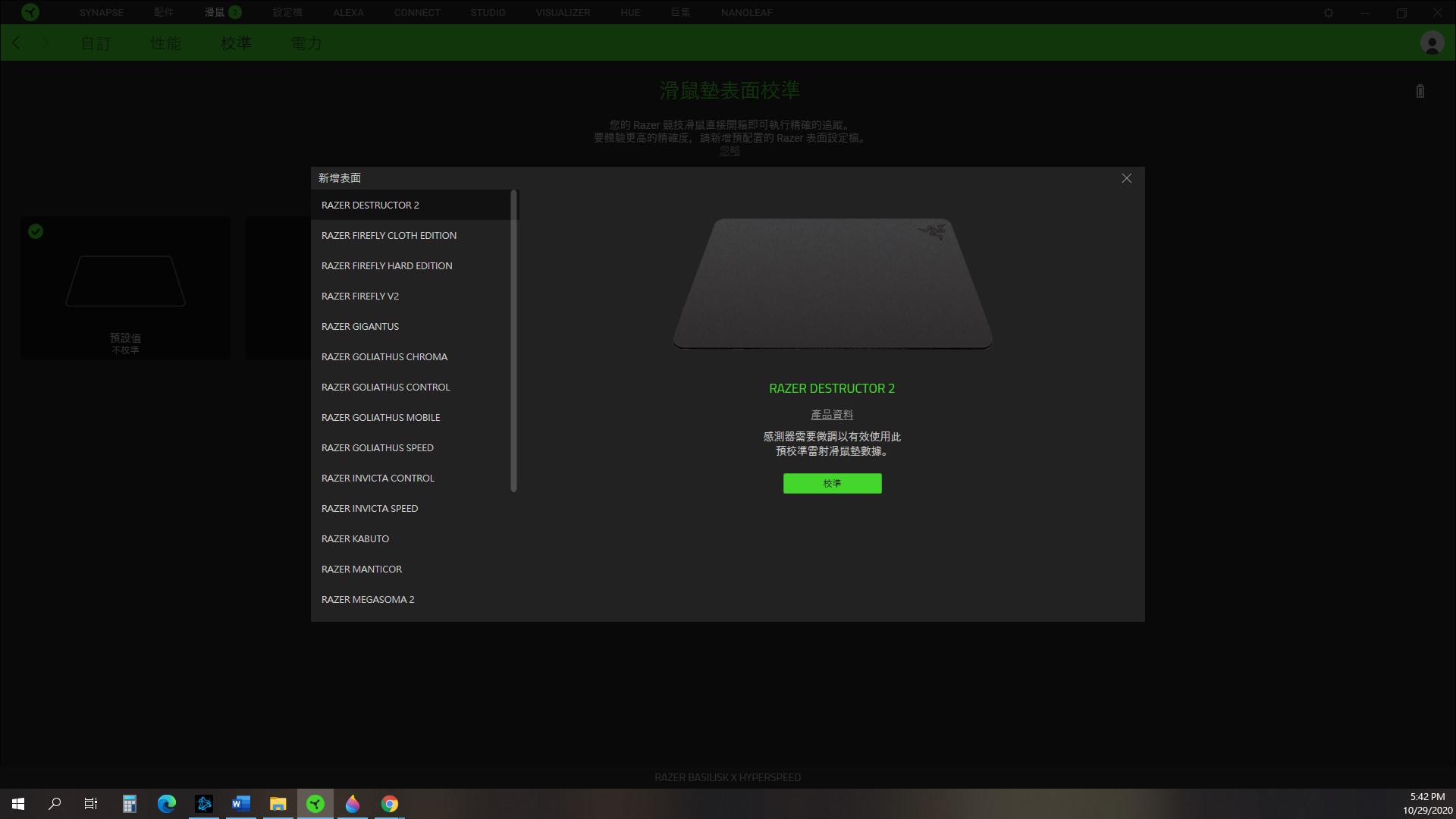Select RAZER INVICTA CONTROL
Image resolution: width=1456 pixels, height=819 pixels.
click(411, 478)
